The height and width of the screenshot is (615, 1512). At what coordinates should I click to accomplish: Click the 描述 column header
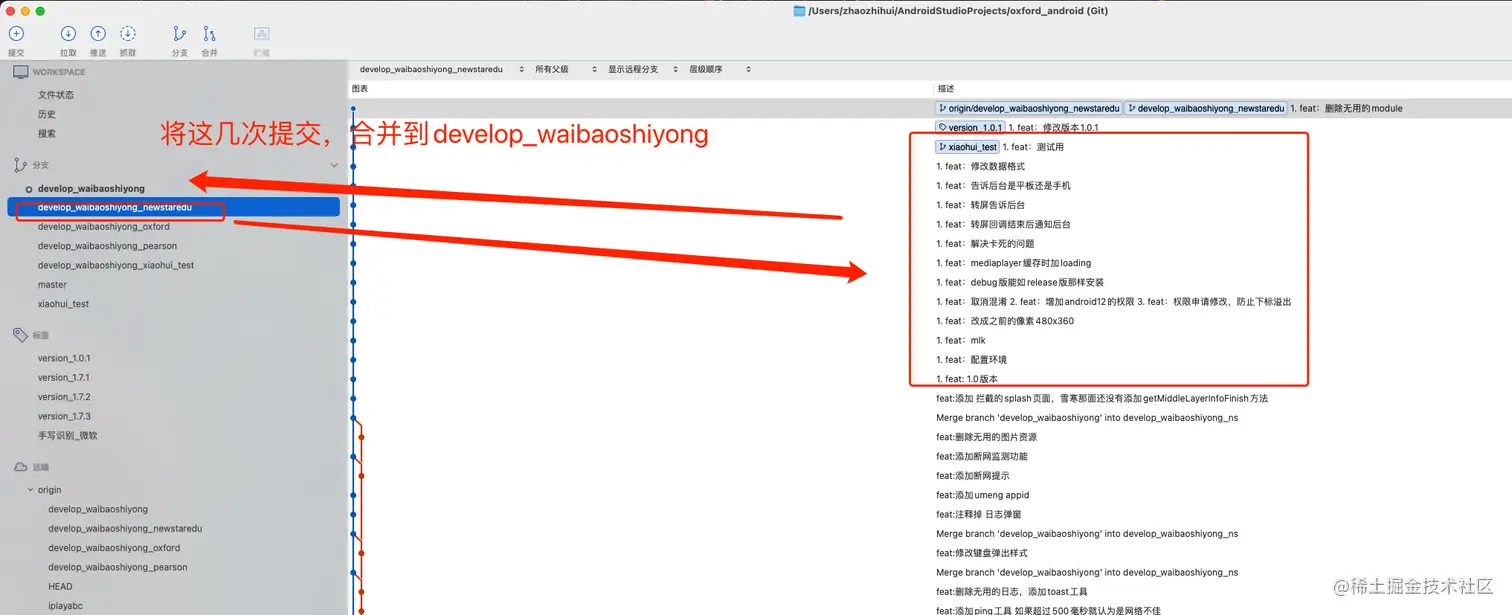click(x=945, y=89)
